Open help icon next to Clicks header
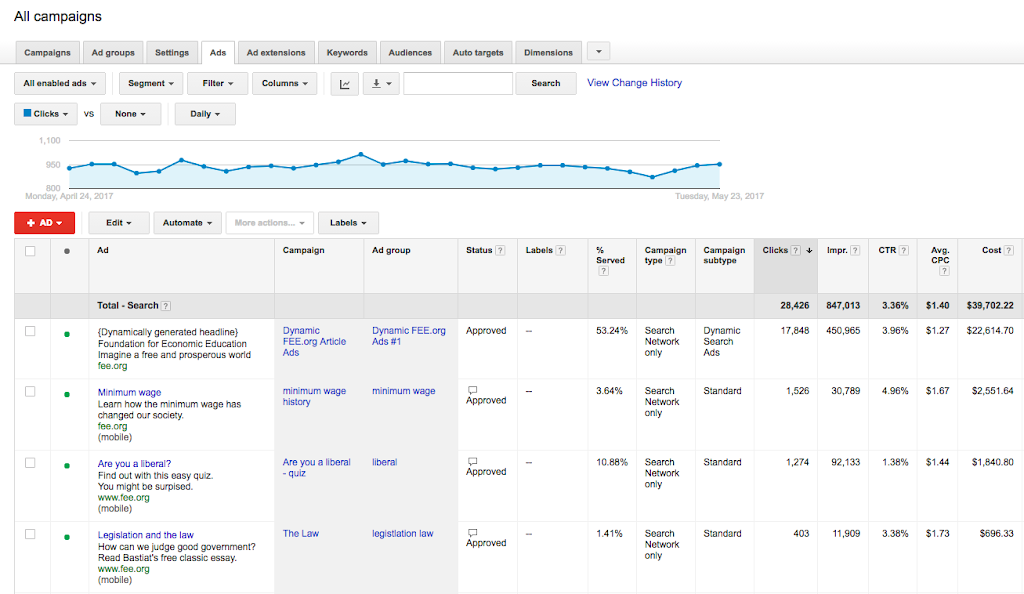Image resolution: width=1024 pixels, height=594 pixels. [795, 250]
